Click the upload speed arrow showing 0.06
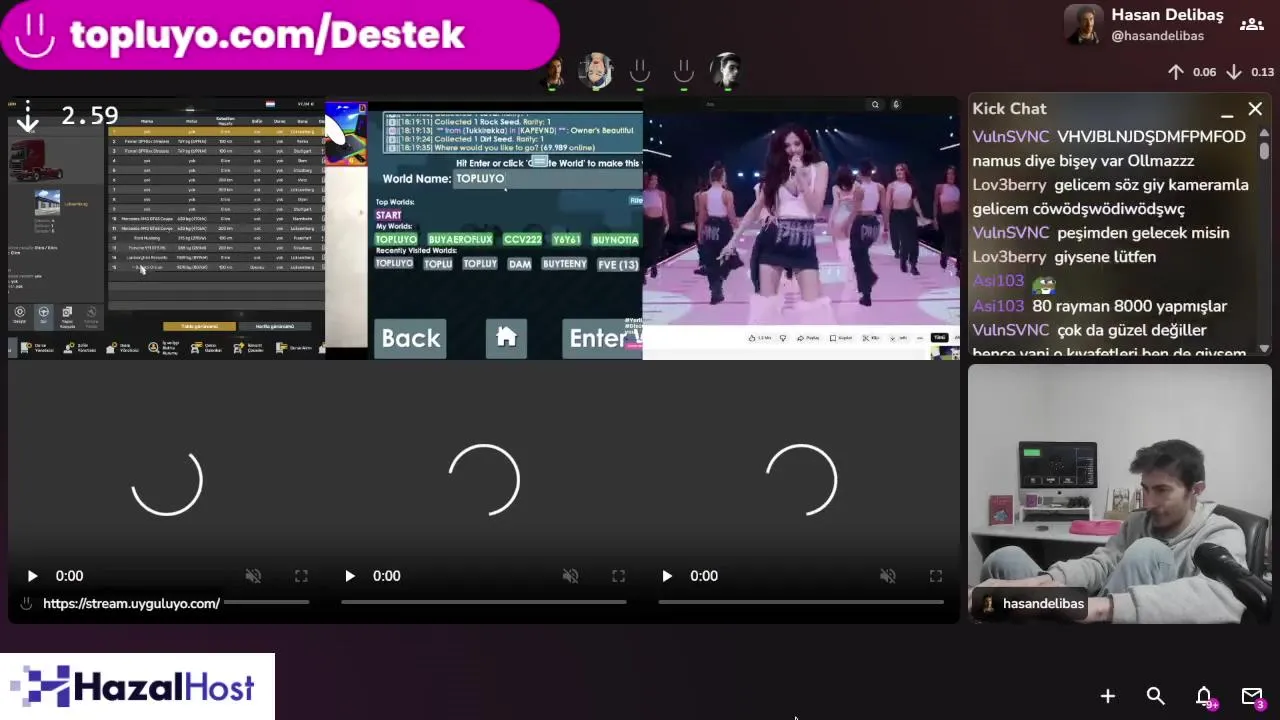Screen dimensions: 1280x720 coord(1176,72)
